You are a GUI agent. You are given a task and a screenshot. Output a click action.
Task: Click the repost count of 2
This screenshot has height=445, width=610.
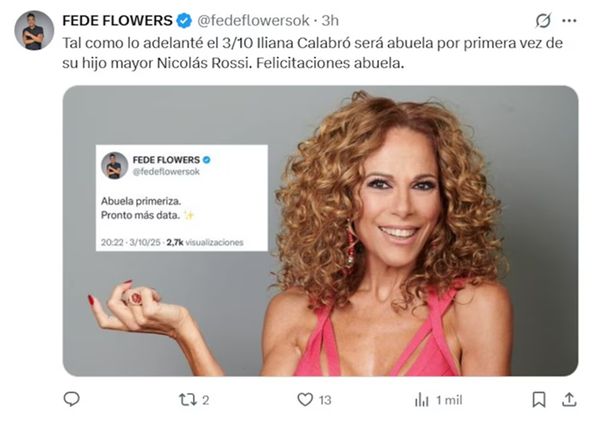point(206,399)
